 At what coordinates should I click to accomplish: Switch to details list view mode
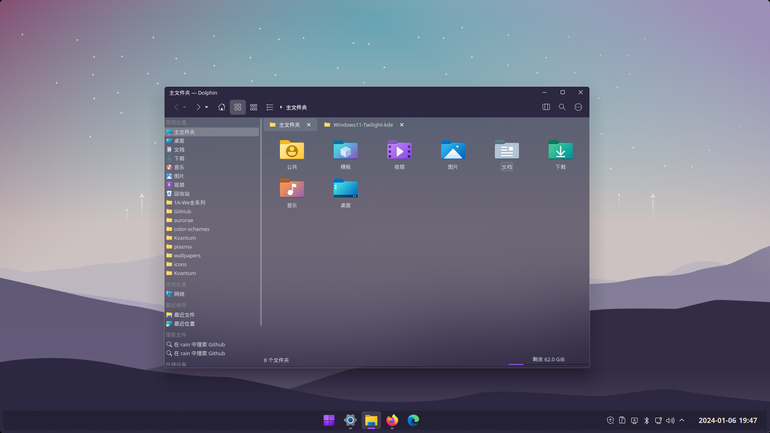[270, 107]
